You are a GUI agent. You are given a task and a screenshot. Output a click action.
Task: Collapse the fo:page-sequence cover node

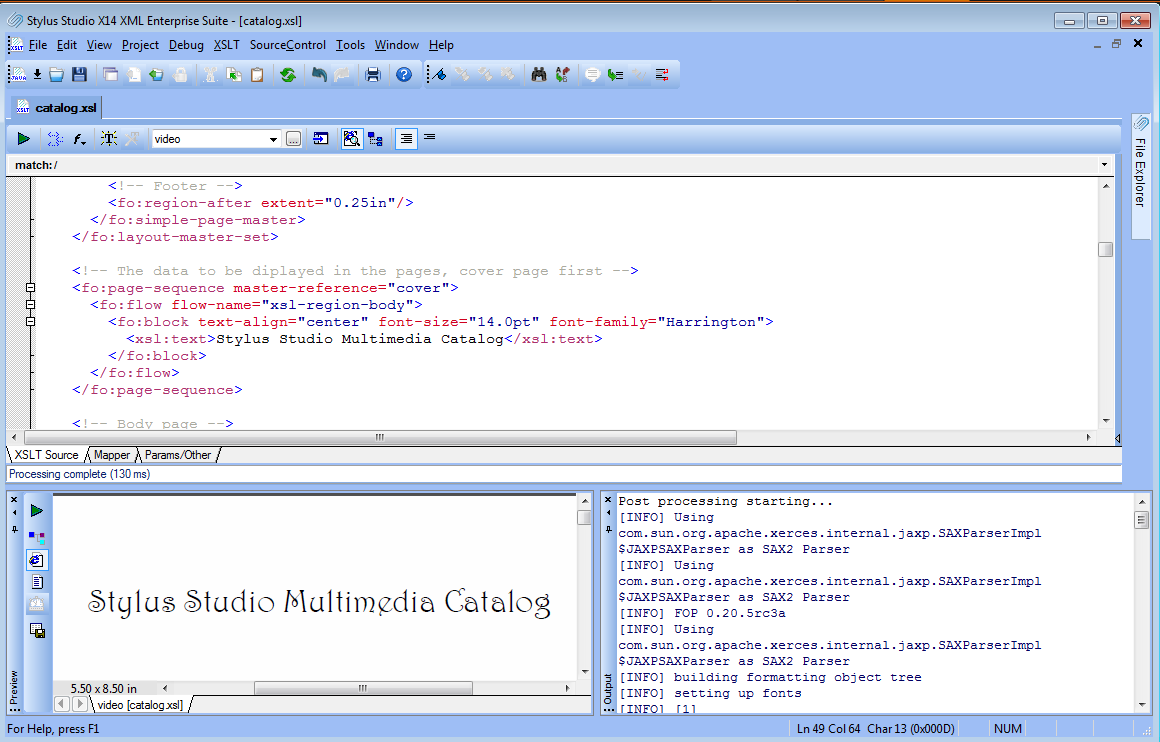[30, 288]
